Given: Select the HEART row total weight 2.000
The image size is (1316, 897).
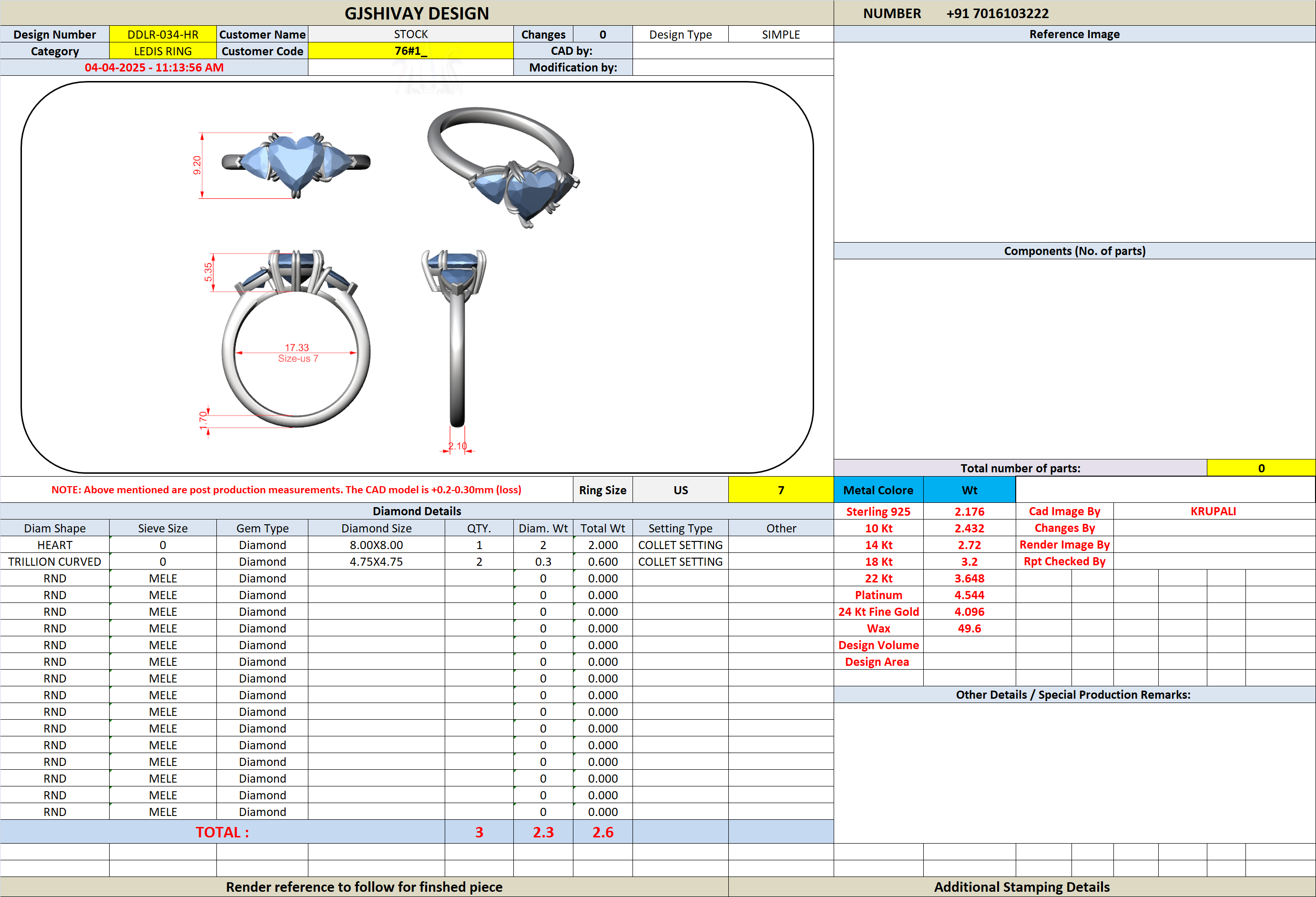Looking at the screenshot, I should click(602, 545).
